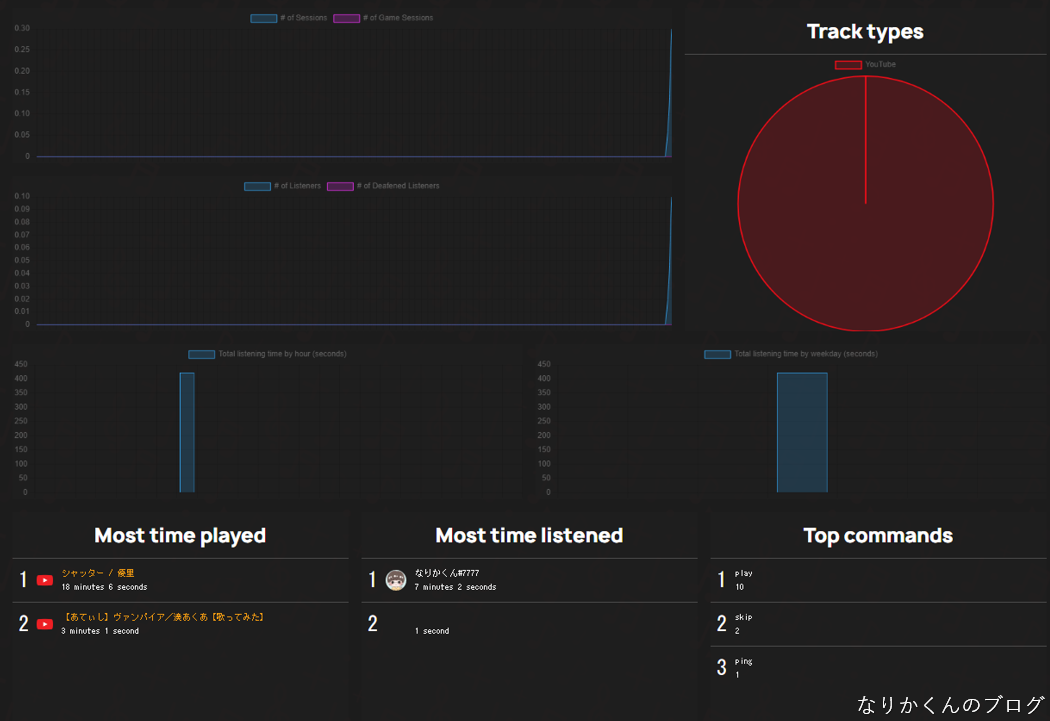Toggle 'Total listening time by weekday' legend
The image size is (1050, 721).
click(790, 354)
